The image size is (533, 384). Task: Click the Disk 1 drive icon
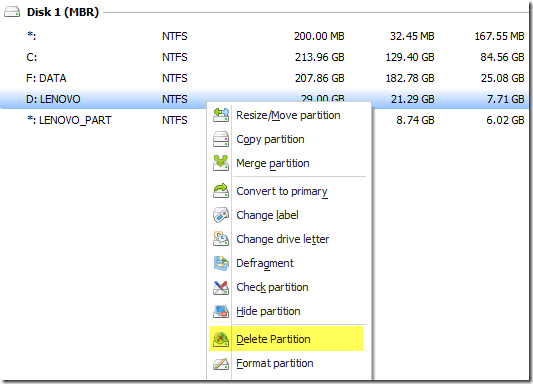pyautogui.click(x=12, y=12)
